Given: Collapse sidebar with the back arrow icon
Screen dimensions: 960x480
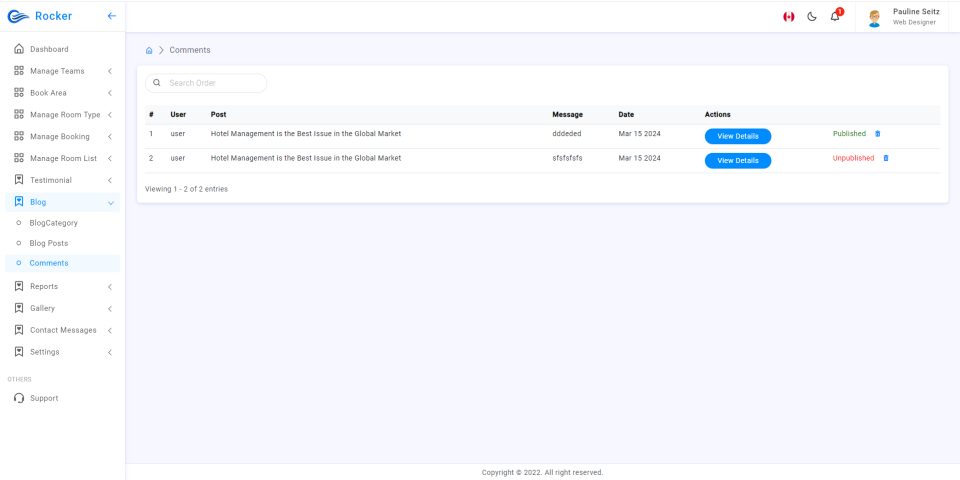Looking at the screenshot, I should pyautogui.click(x=111, y=16).
